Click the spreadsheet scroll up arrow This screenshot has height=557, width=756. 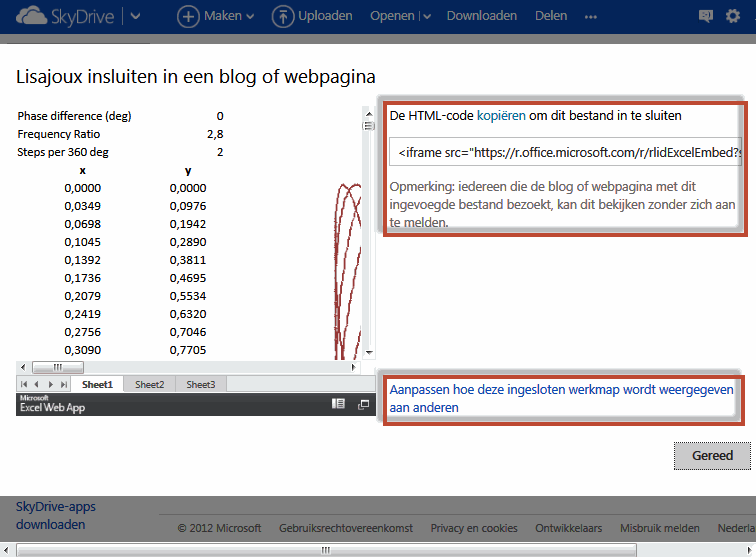point(369,114)
